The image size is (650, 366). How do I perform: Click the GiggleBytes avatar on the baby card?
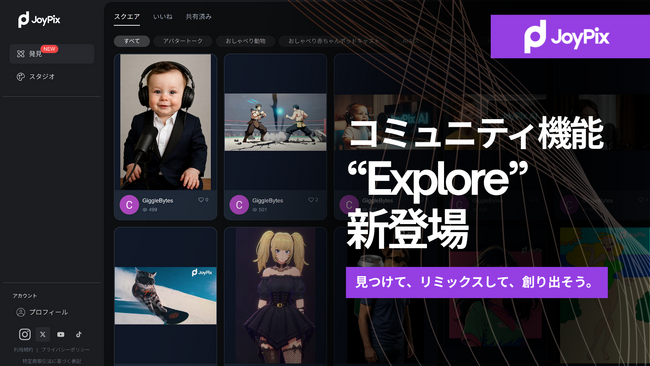coord(129,204)
